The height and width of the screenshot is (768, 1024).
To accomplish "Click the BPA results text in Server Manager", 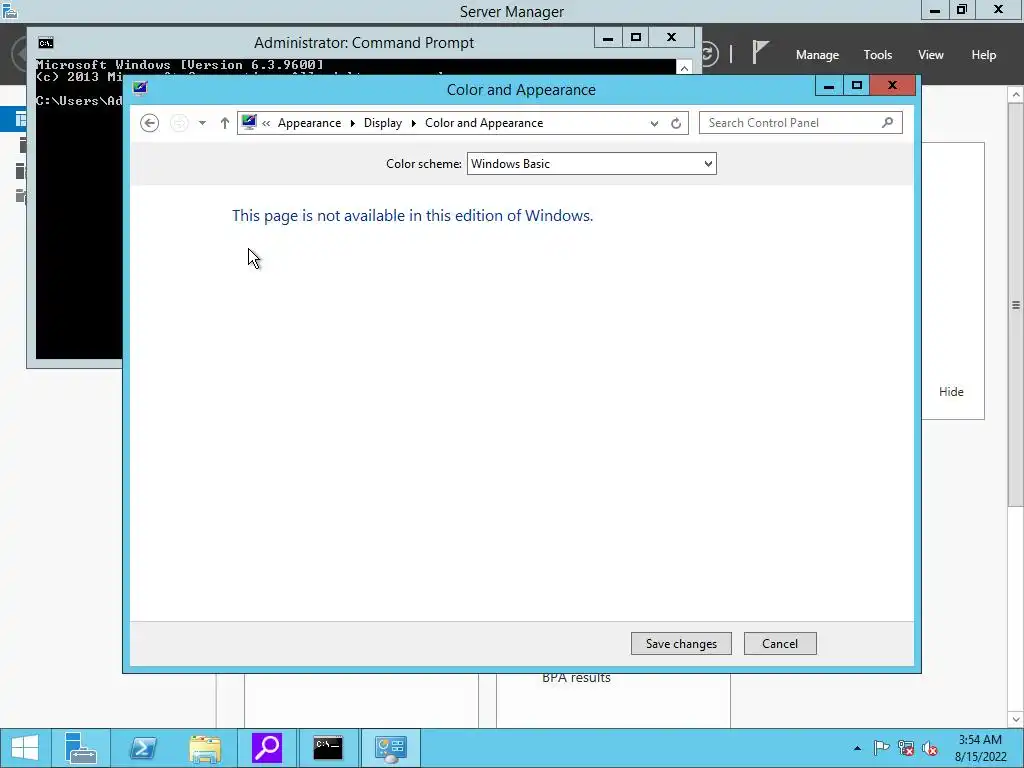I will click(576, 679).
